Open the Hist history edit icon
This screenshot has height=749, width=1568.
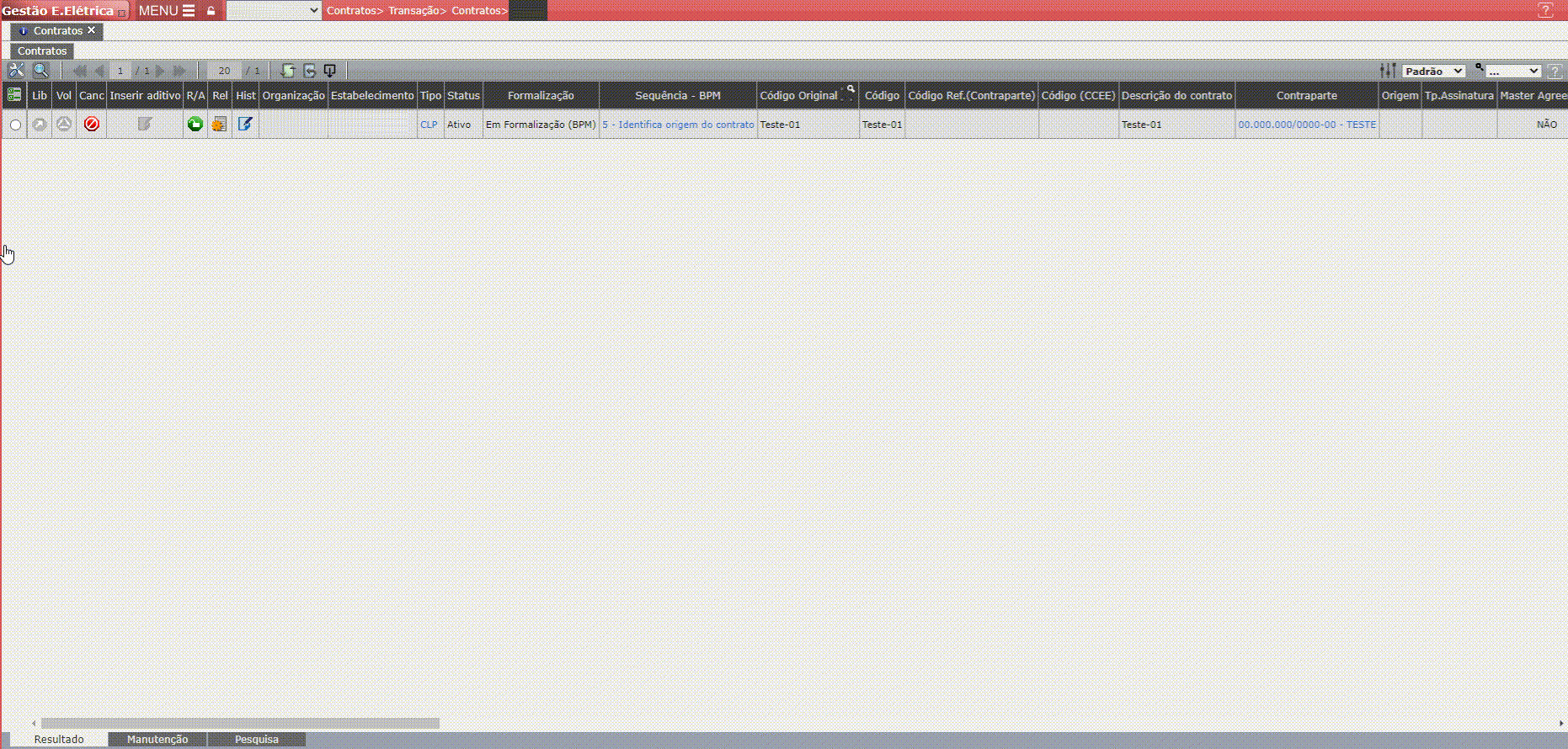pos(245,125)
